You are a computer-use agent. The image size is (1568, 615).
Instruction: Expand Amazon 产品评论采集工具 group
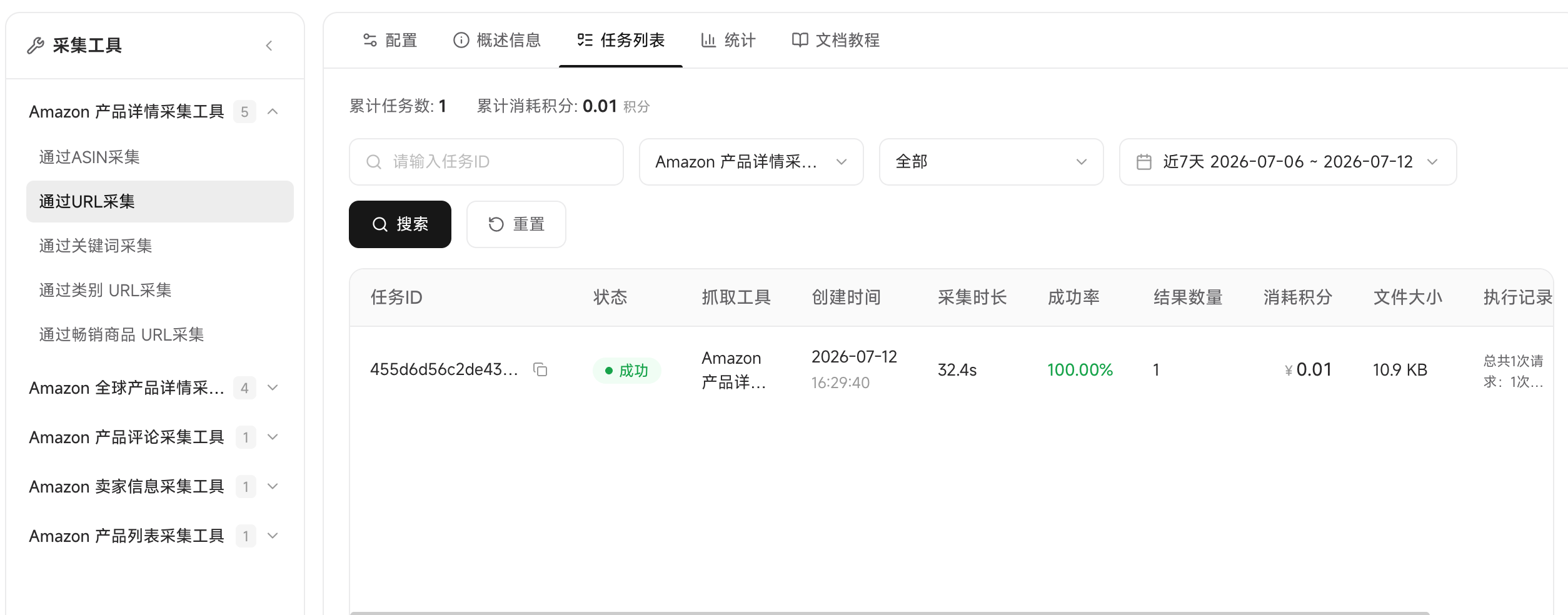273,437
